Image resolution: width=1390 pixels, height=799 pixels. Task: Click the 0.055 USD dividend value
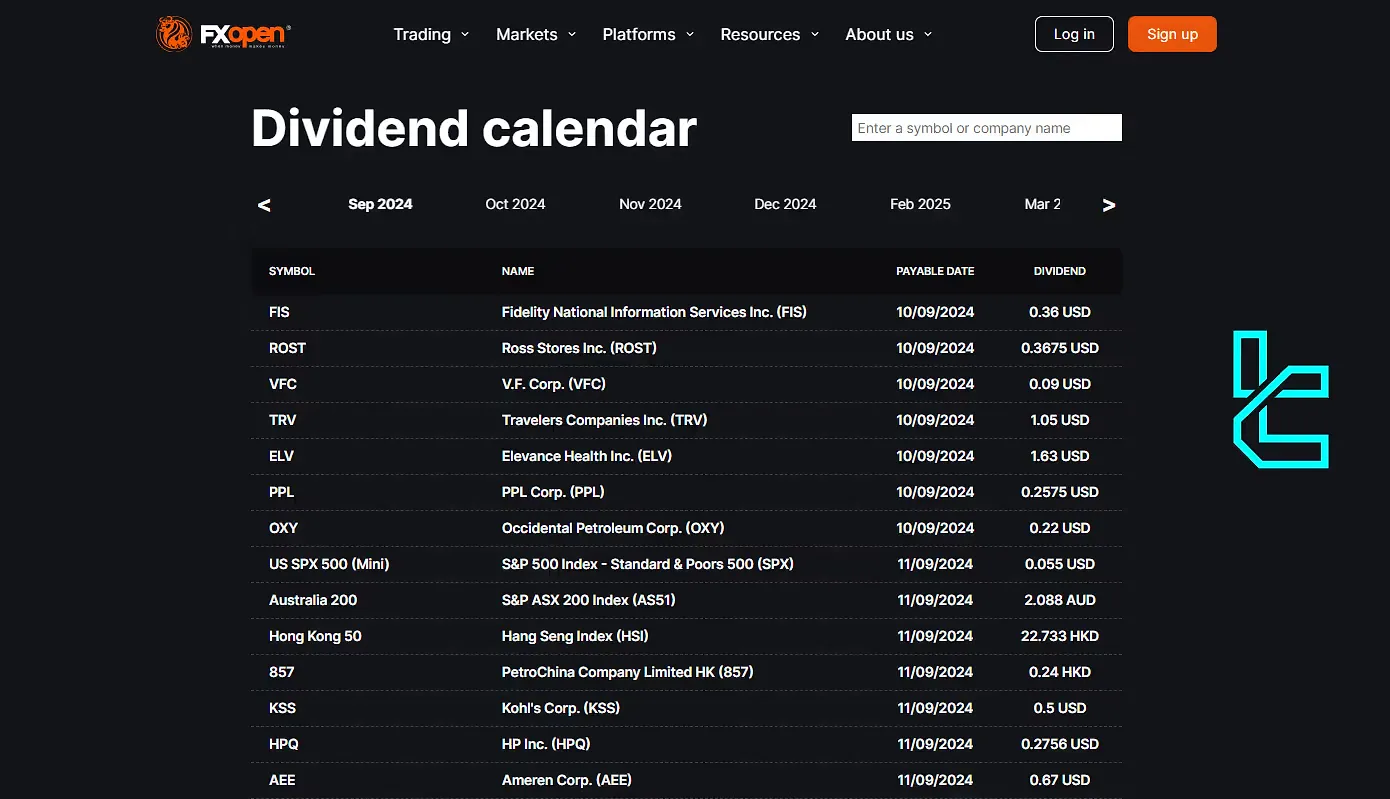tap(1060, 564)
